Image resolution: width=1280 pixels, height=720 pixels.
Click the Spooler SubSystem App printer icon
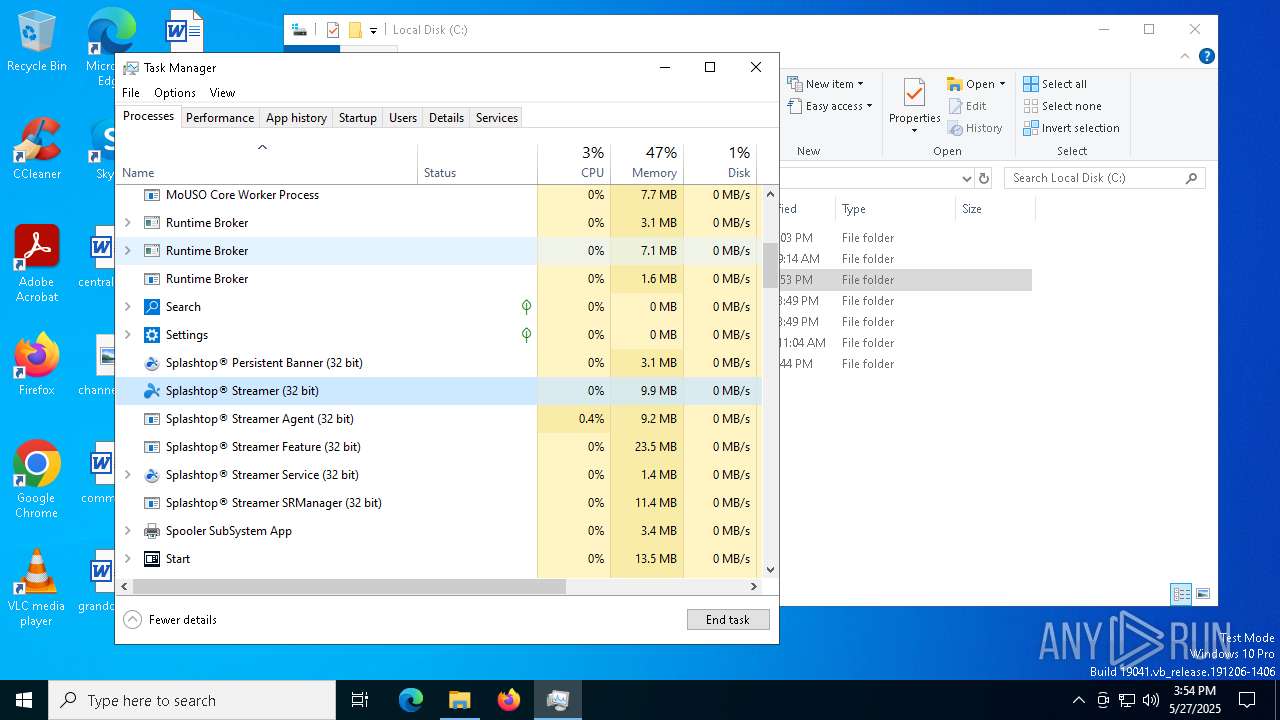pyautogui.click(x=152, y=531)
